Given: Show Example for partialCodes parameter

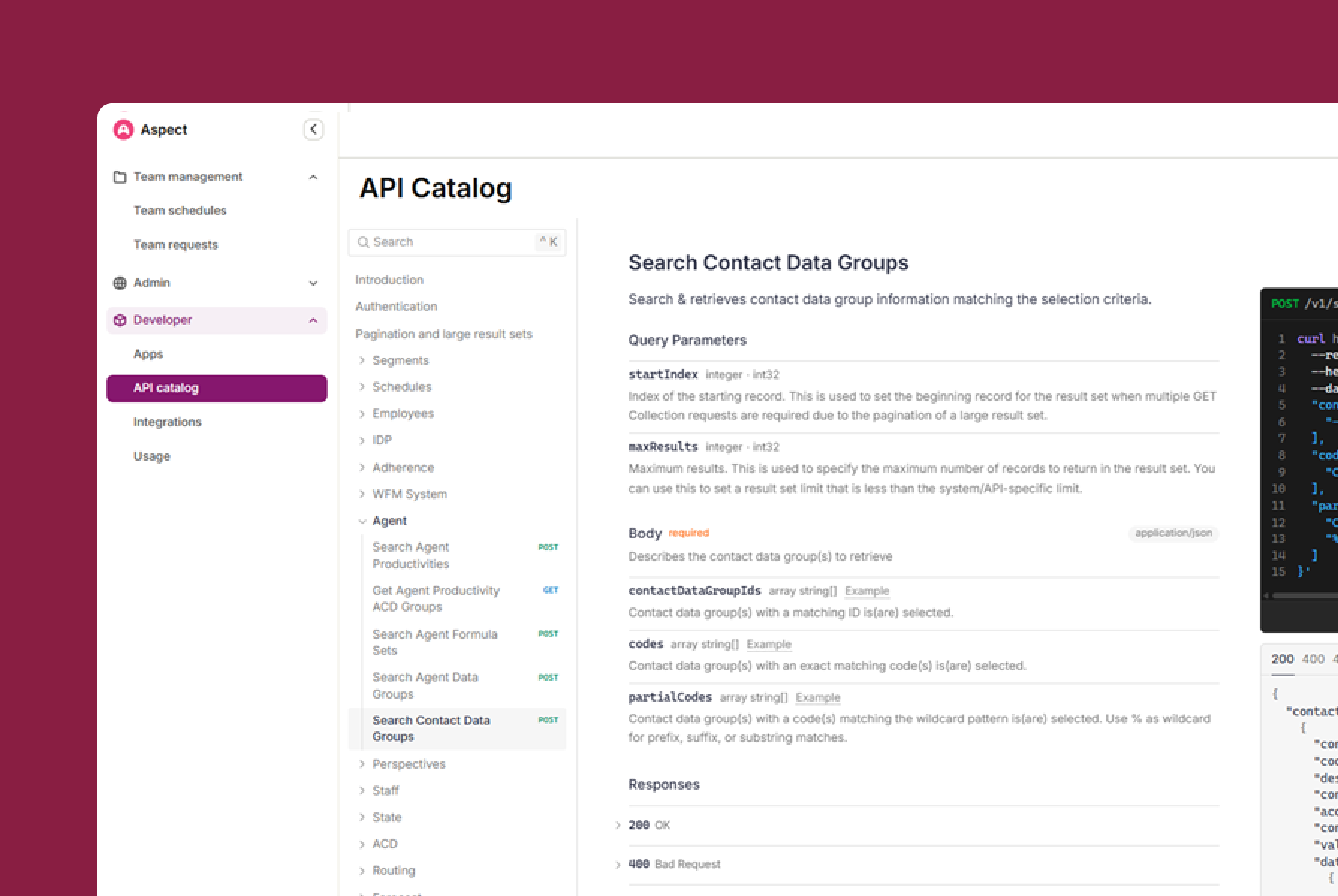Looking at the screenshot, I should click(817, 697).
